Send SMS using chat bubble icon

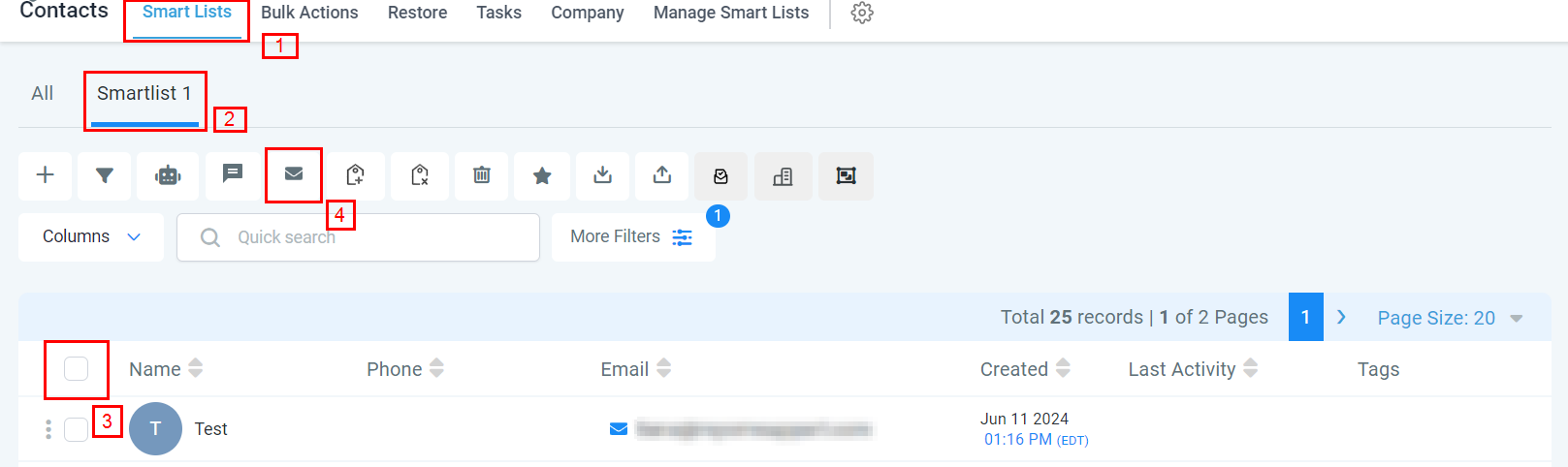pyautogui.click(x=233, y=174)
